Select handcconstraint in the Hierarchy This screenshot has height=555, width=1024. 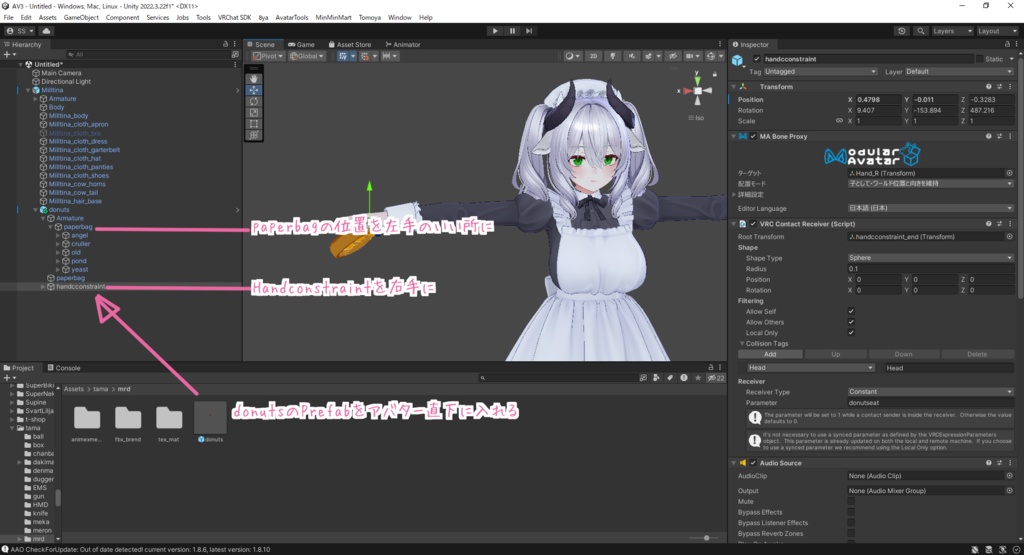(80, 287)
